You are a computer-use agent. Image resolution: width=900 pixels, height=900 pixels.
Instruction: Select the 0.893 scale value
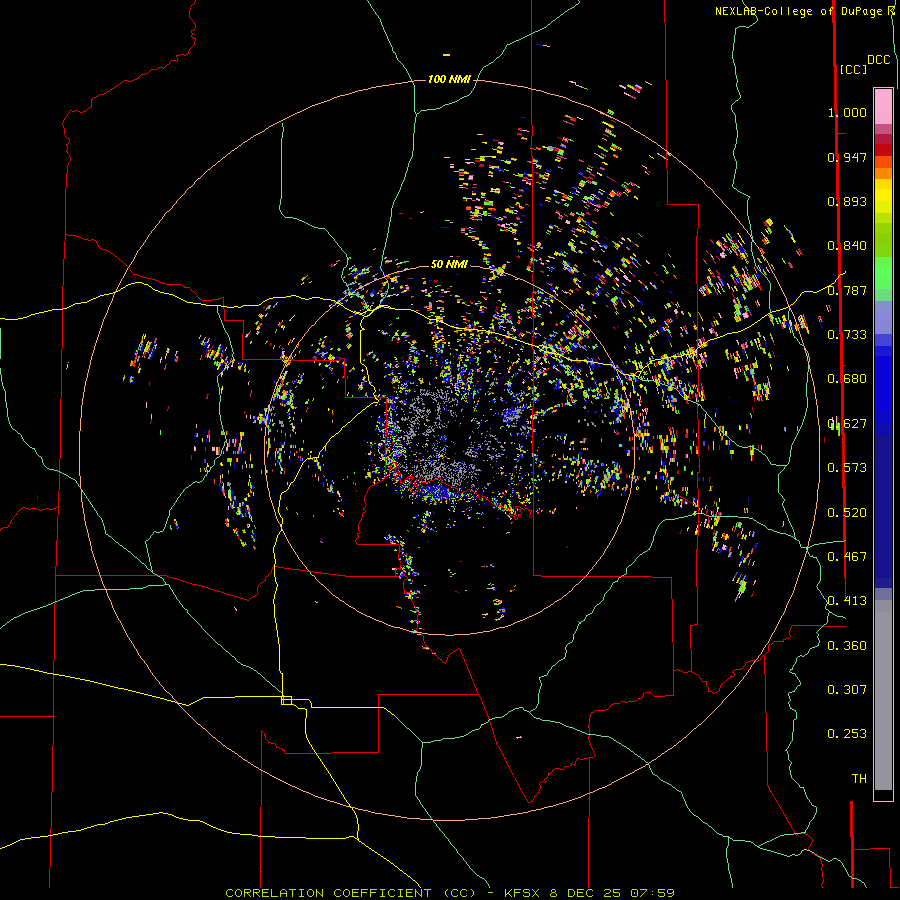click(847, 201)
